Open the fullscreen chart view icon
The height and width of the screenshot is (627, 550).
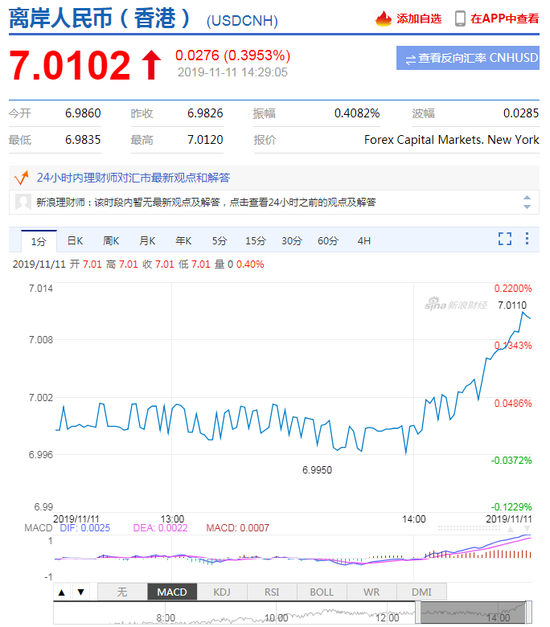tap(505, 239)
